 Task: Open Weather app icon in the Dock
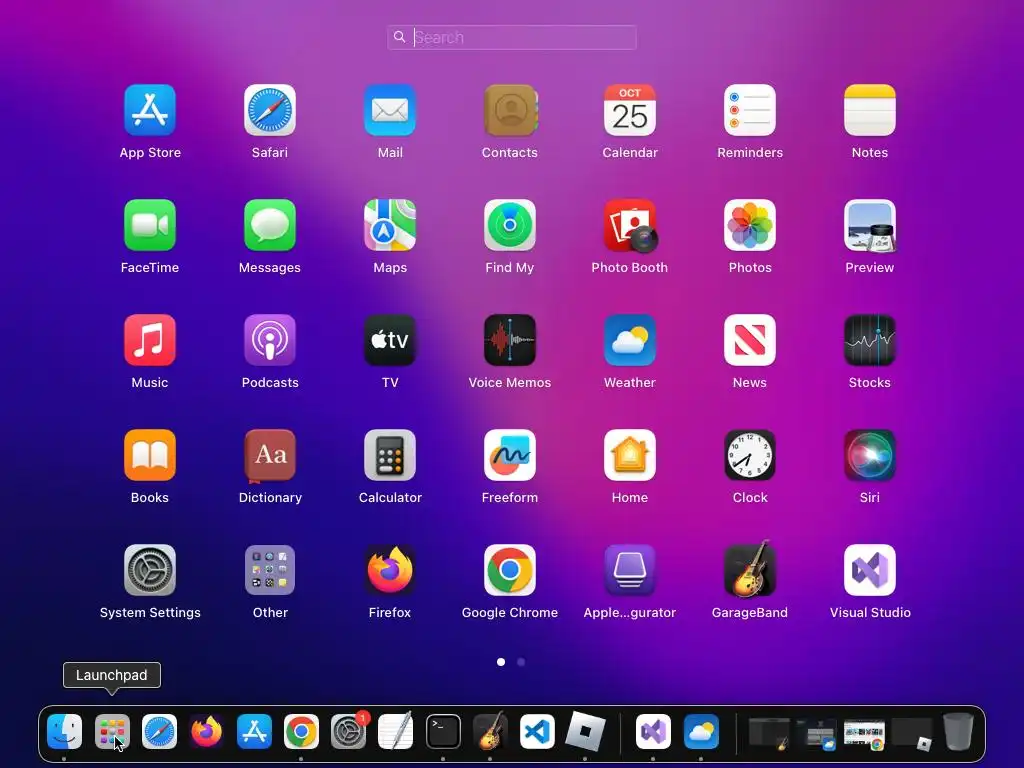point(701,731)
